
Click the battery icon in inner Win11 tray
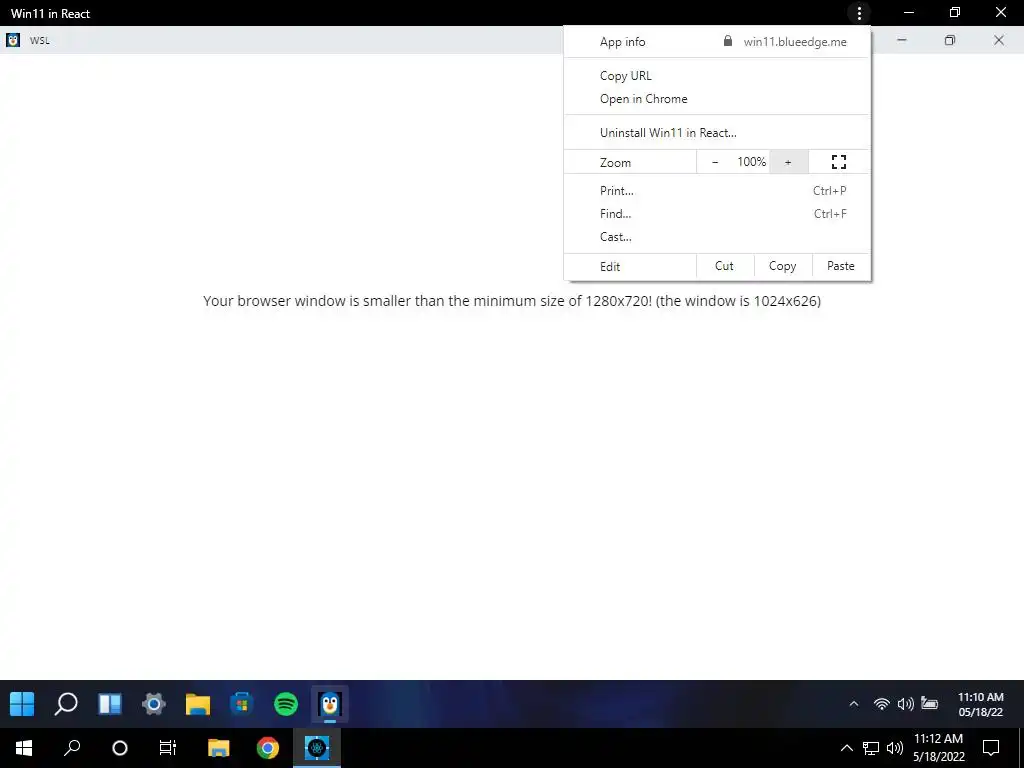click(929, 703)
